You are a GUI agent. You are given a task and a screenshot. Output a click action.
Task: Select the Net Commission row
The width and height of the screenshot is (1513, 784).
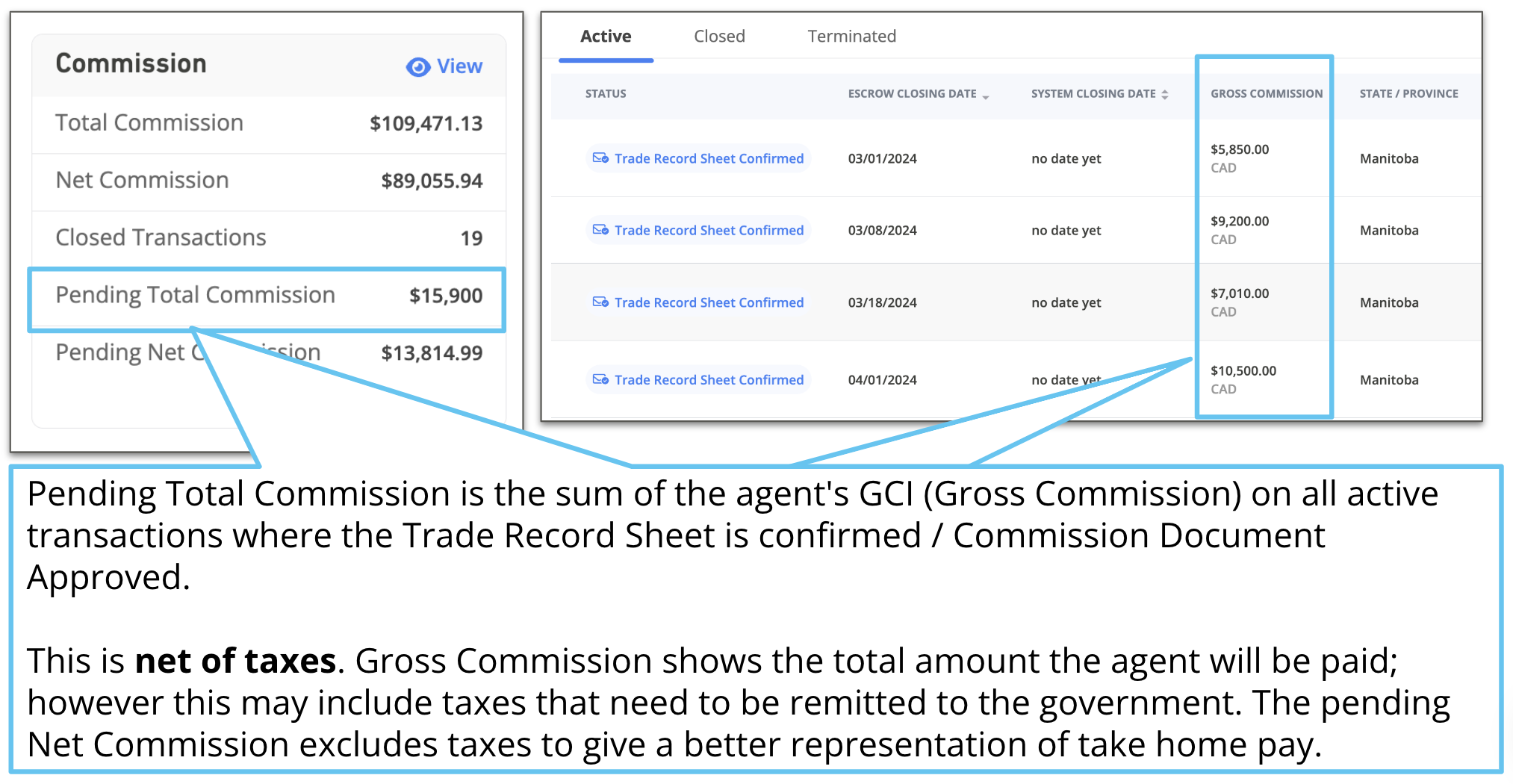[142, 180]
